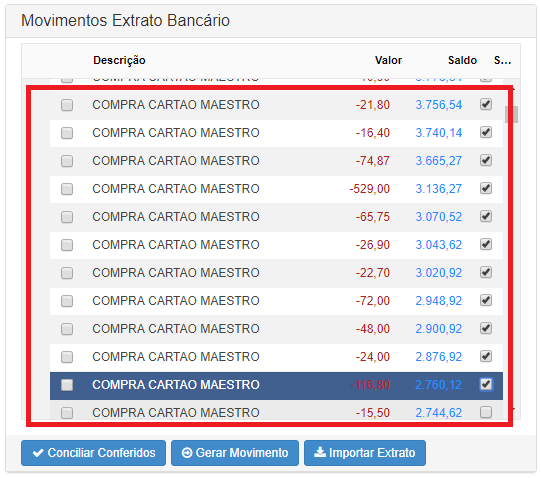Click the download icon on Importar Extrato
Screen dimensions: 541x478
(x=320, y=452)
